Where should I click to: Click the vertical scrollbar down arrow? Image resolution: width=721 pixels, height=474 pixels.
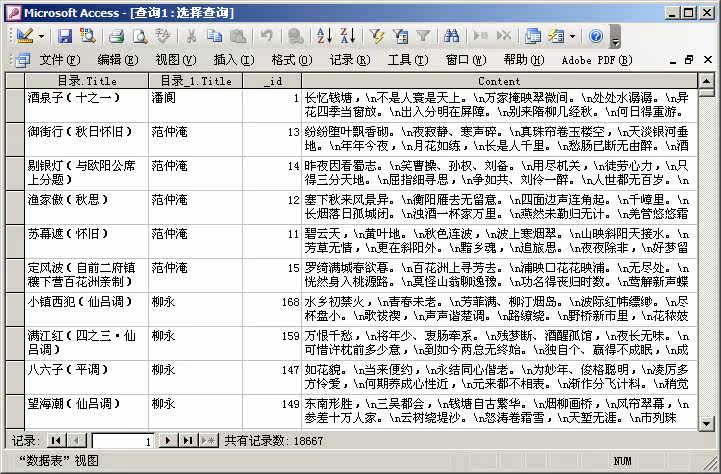(706, 423)
